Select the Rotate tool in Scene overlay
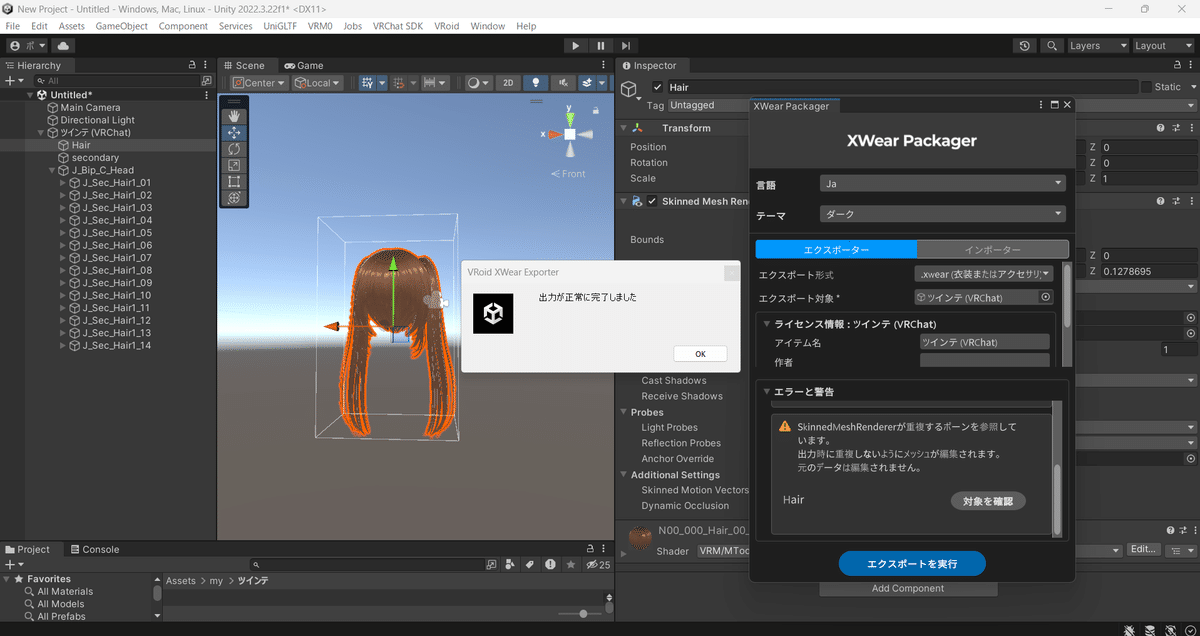Screen dimensions: 1200x636 pyautogui.click(x=234, y=149)
